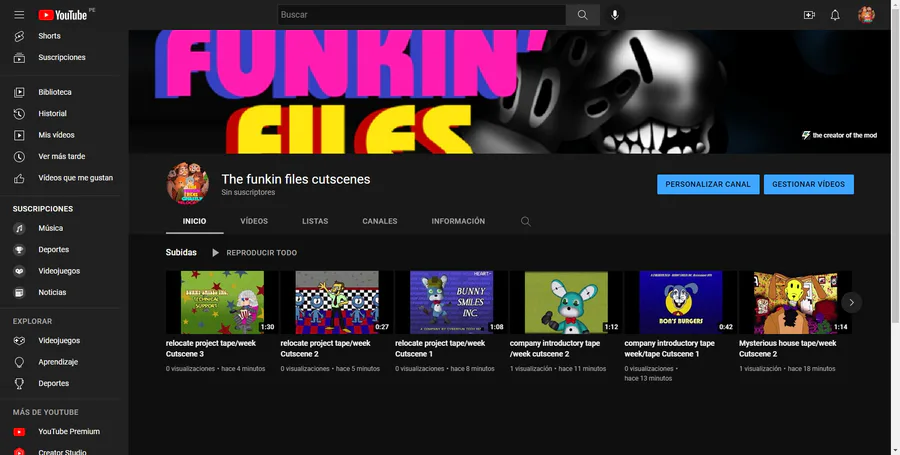The image size is (900, 455).
Task: Open the hamburger guide menu
Action: coord(19,15)
